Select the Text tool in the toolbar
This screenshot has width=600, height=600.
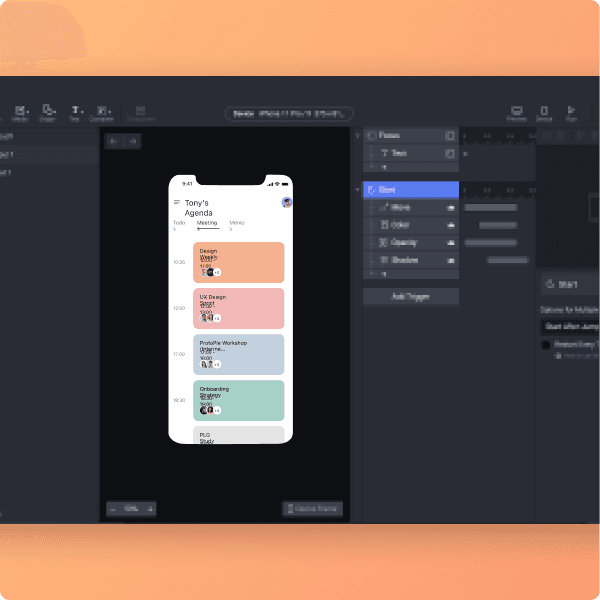coord(75,114)
